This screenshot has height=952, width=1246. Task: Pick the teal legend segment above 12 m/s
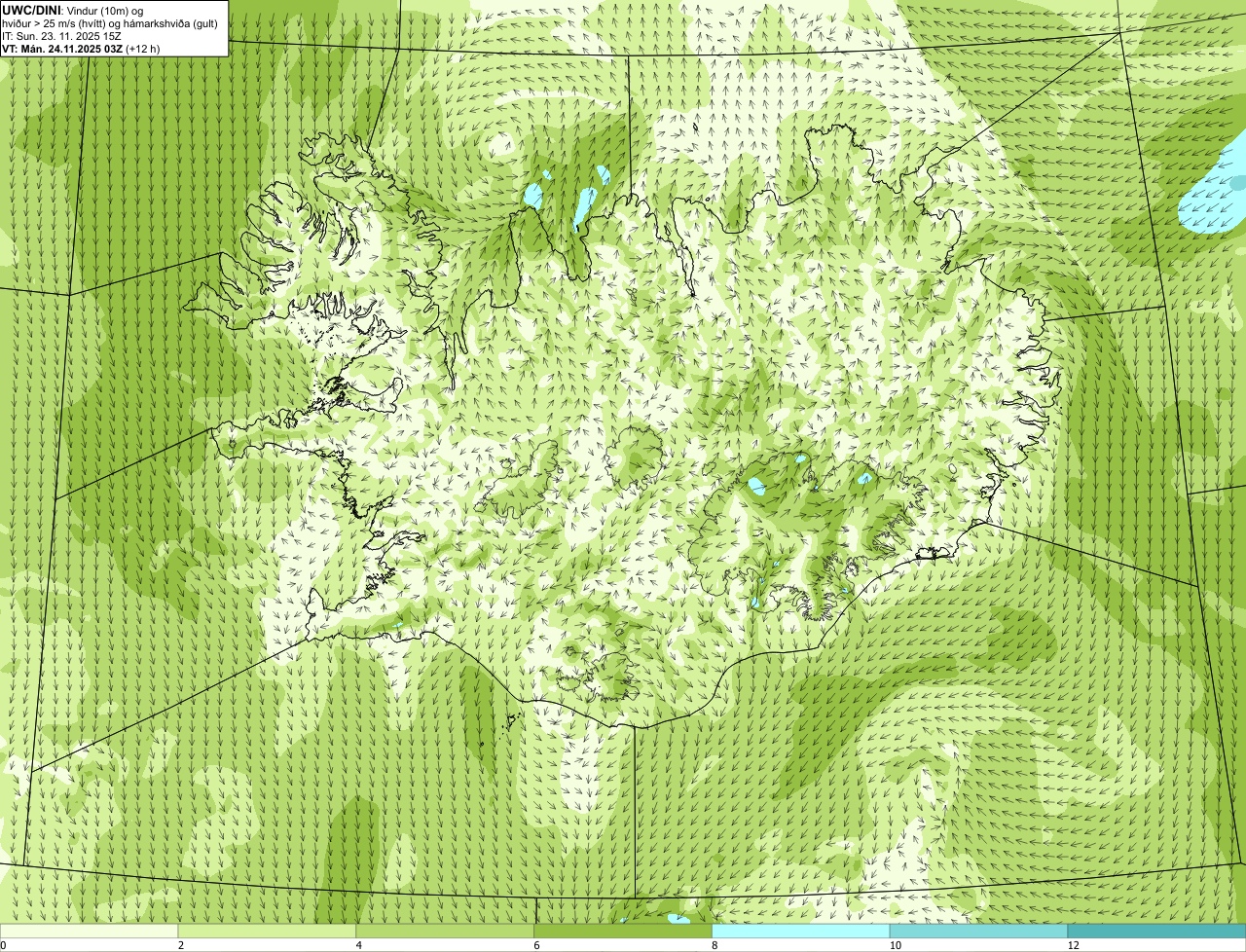(1157, 932)
